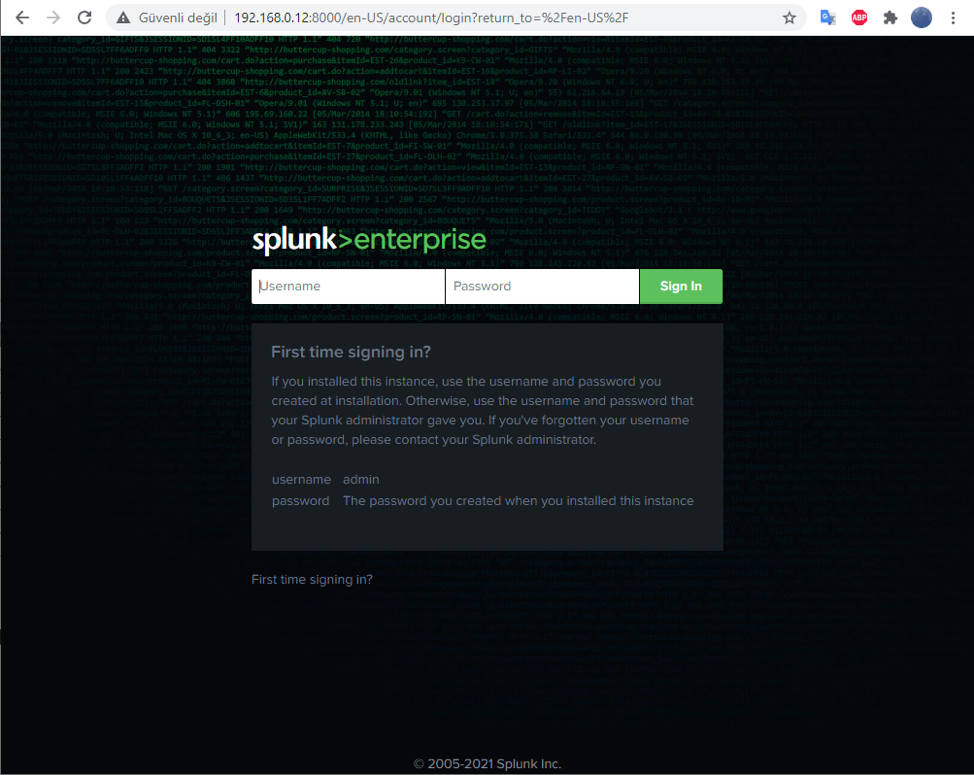974x775 pixels.
Task: Click the green Sign In button
Action: pos(681,286)
